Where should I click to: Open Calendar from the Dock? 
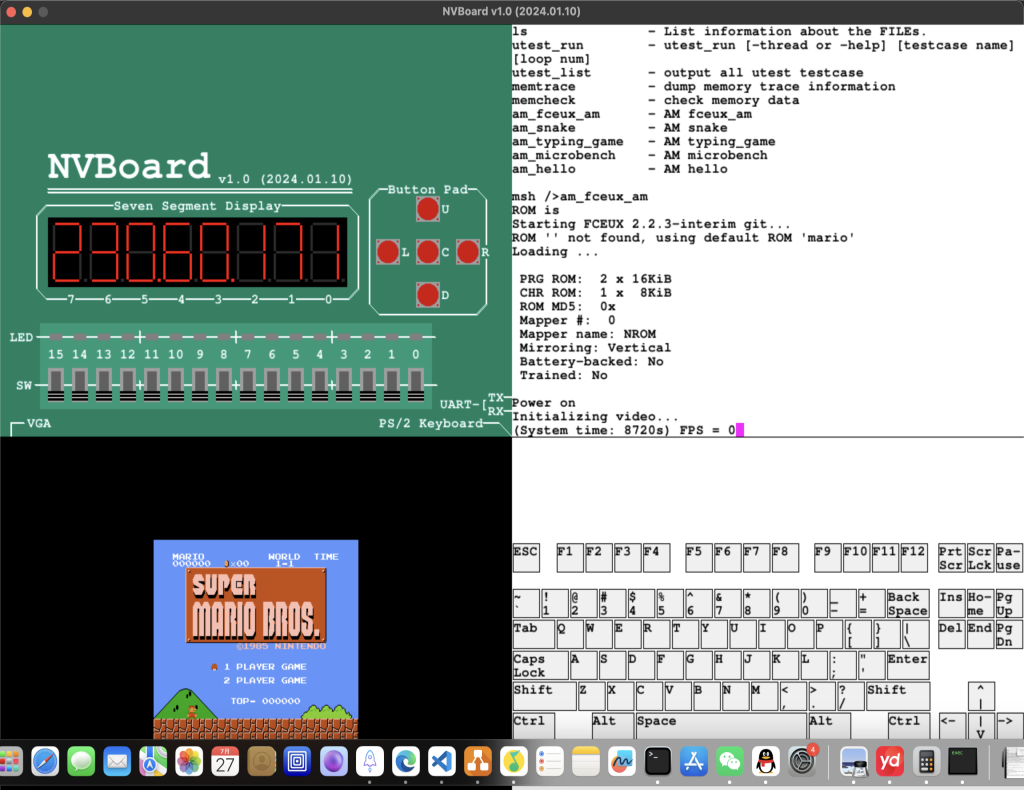[x=225, y=761]
